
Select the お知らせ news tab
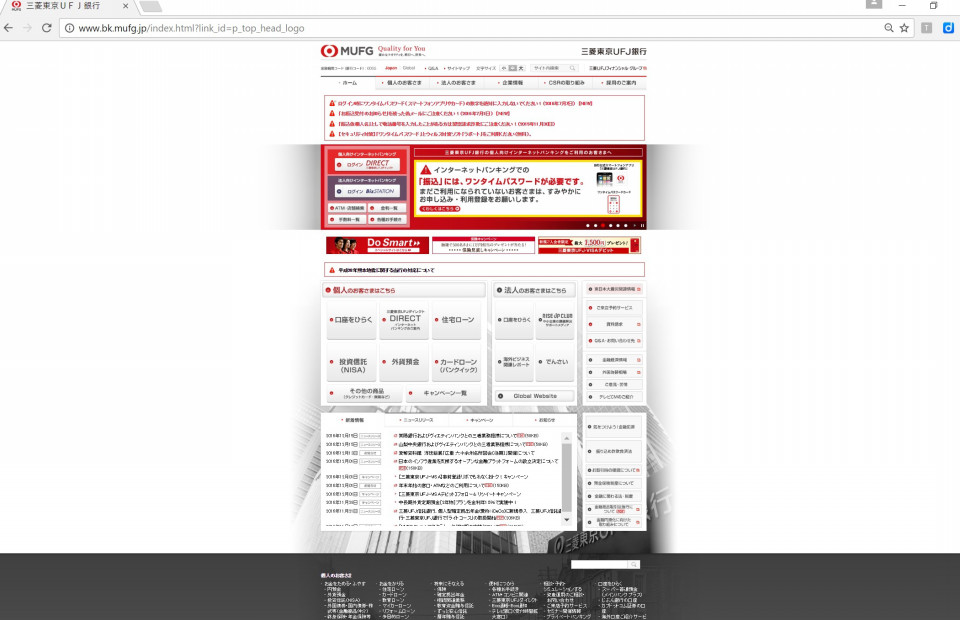click(x=544, y=420)
